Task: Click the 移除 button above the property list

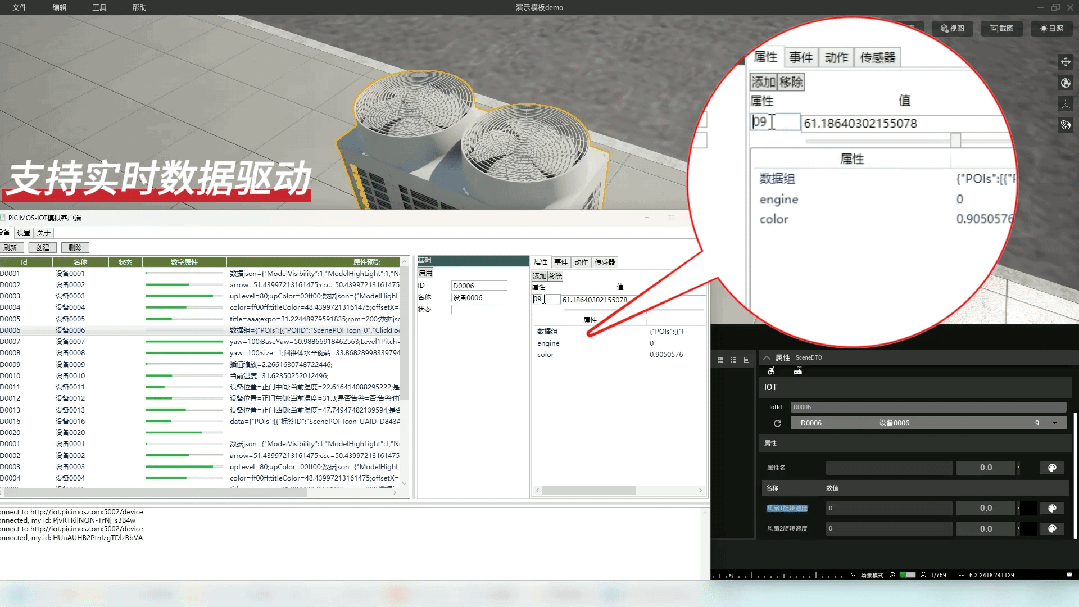Action: 555,276
